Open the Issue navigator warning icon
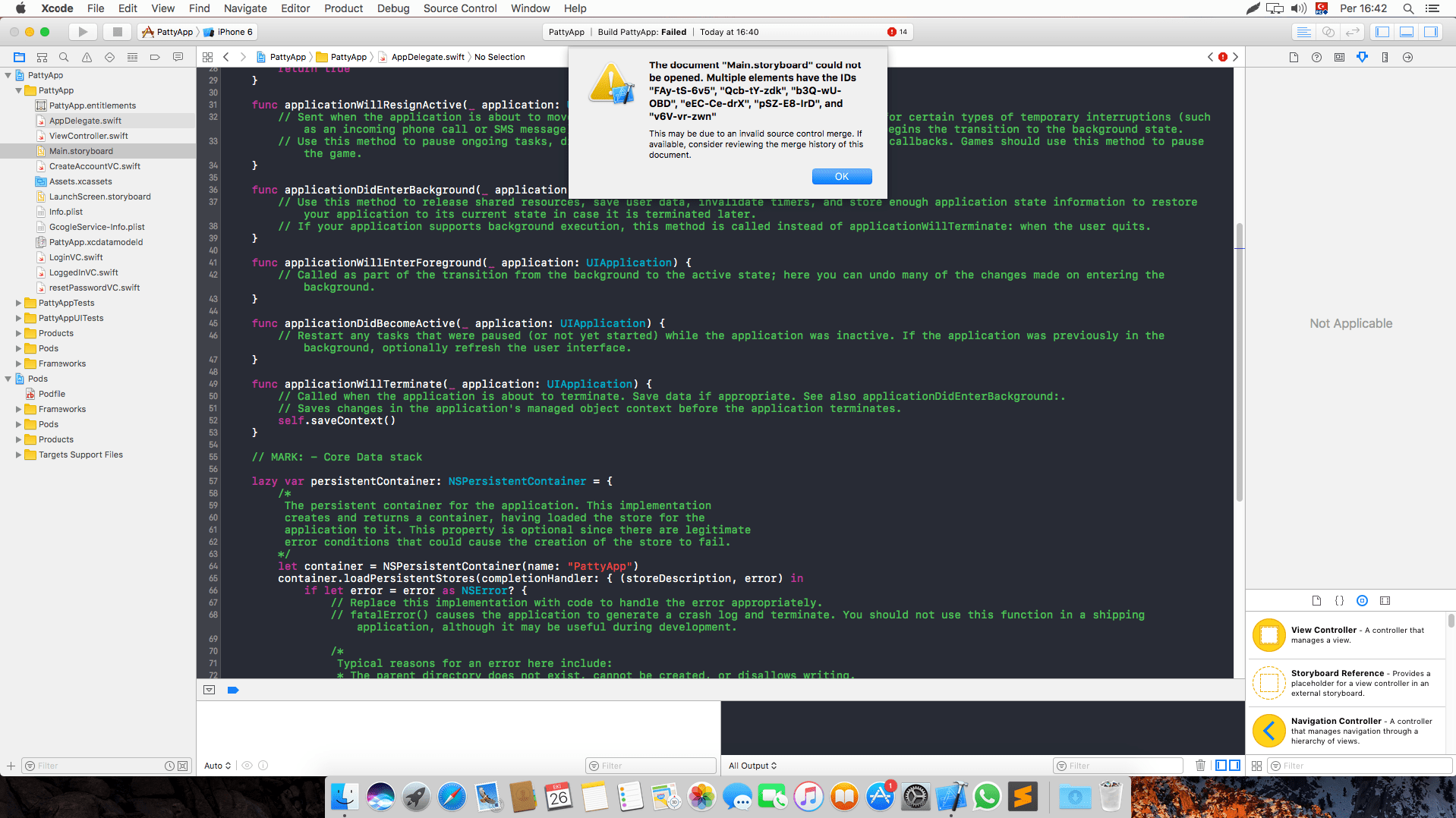 (87, 57)
